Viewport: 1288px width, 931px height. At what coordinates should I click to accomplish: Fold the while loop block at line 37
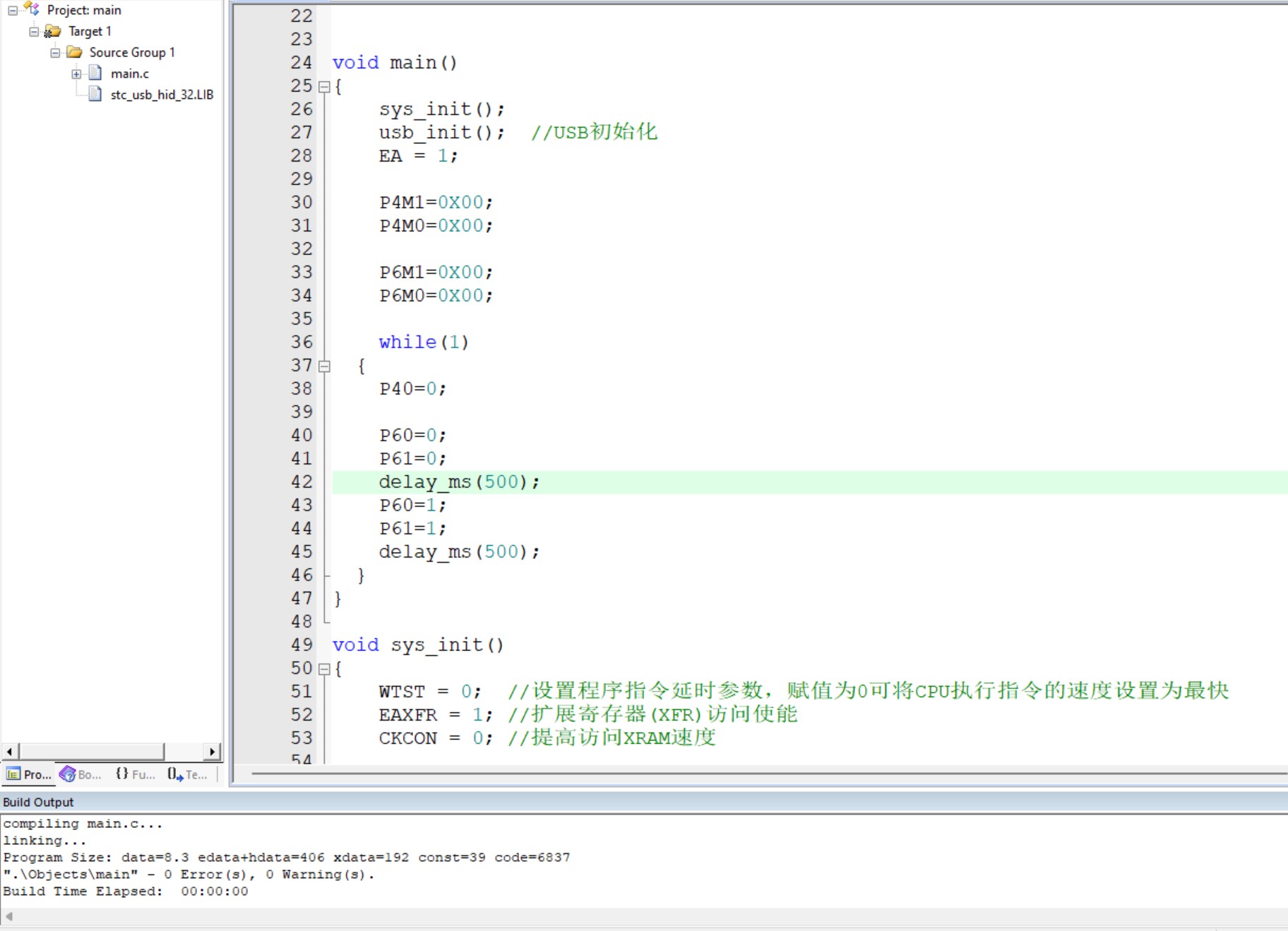click(x=324, y=366)
